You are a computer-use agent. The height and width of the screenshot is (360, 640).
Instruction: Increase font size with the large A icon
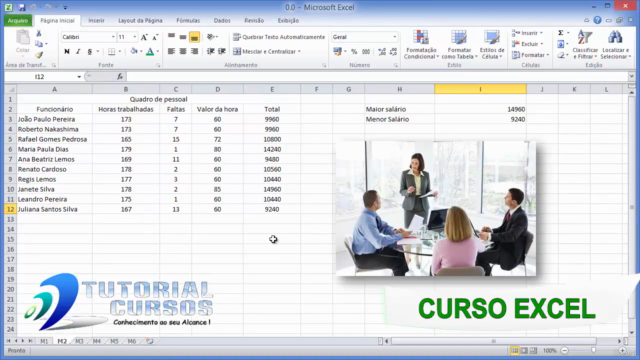[144, 37]
